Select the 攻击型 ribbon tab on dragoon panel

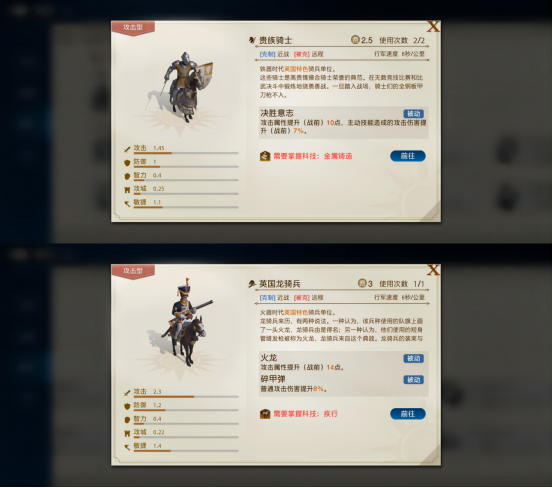click(133, 271)
